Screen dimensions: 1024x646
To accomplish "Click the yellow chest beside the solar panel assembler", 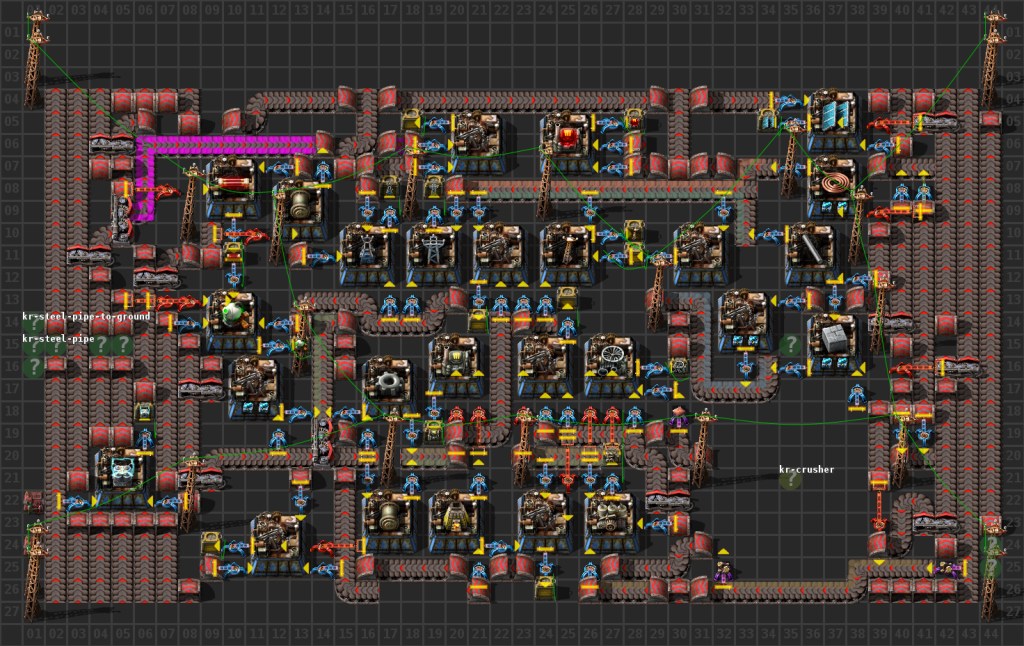I will pos(766,120).
